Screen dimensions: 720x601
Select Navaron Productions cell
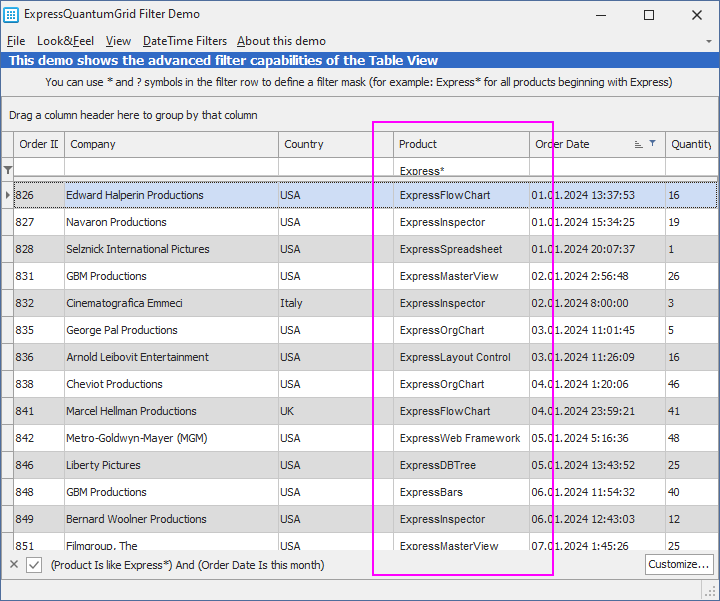[171, 222]
